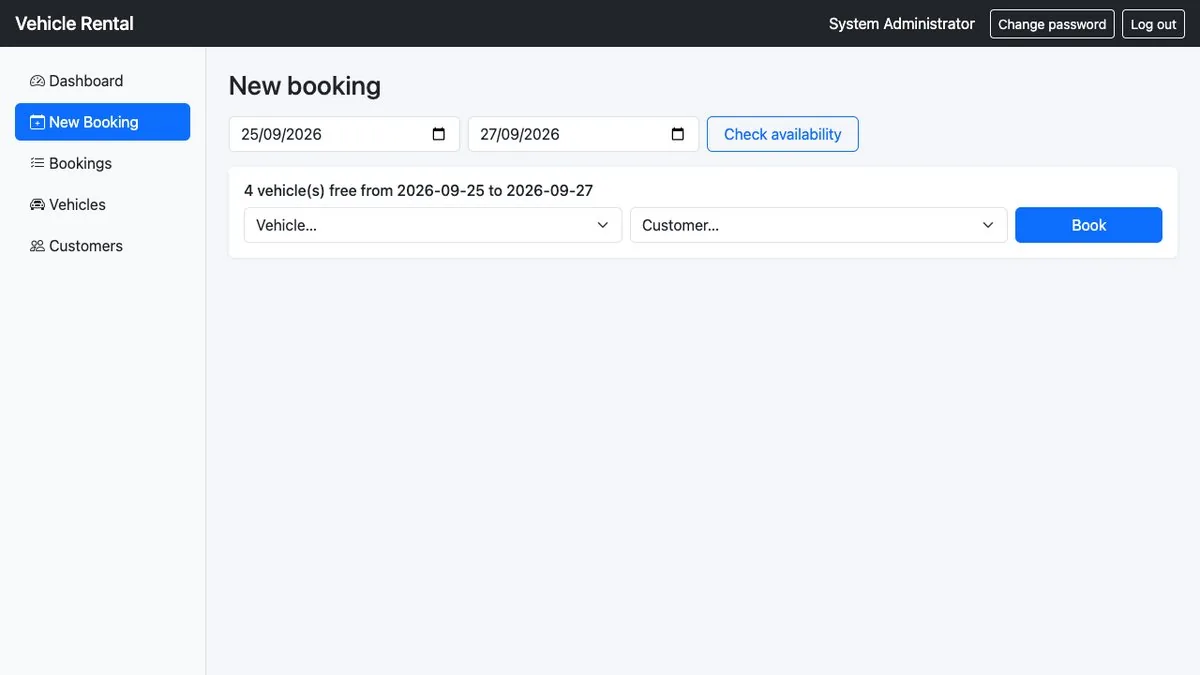Click the Vehicles car icon

tap(37, 204)
